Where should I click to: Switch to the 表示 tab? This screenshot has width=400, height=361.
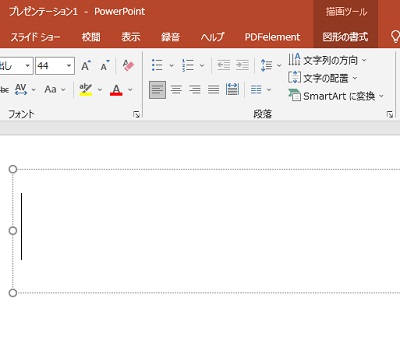pos(131,37)
